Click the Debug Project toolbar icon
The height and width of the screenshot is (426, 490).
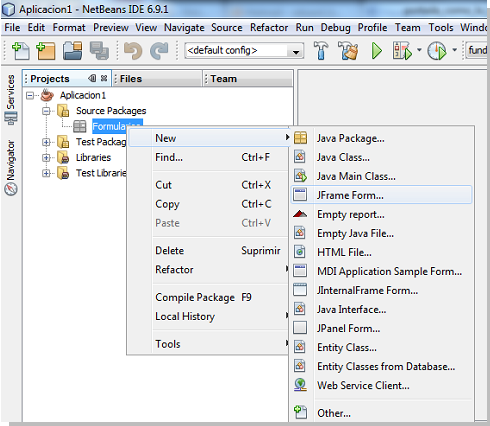point(402,51)
